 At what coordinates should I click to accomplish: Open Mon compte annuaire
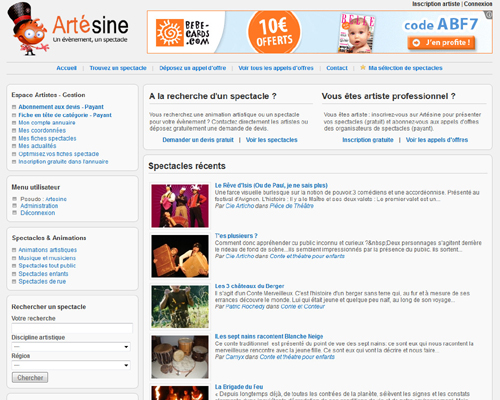[47, 123]
